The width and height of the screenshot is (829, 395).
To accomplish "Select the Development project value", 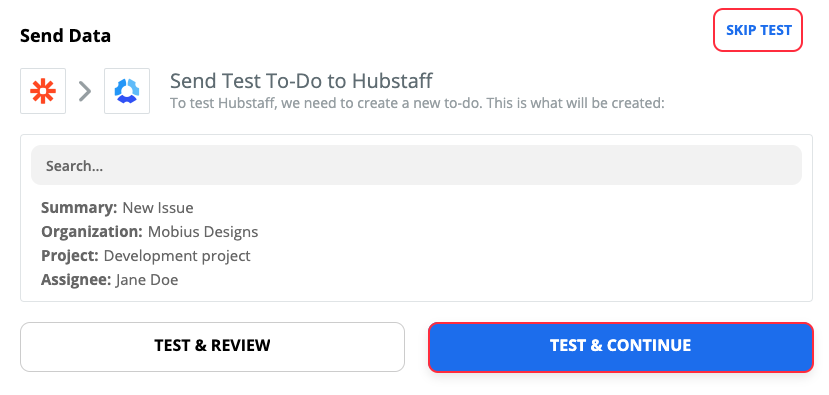I will pyautogui.click(x=177, y=256).
